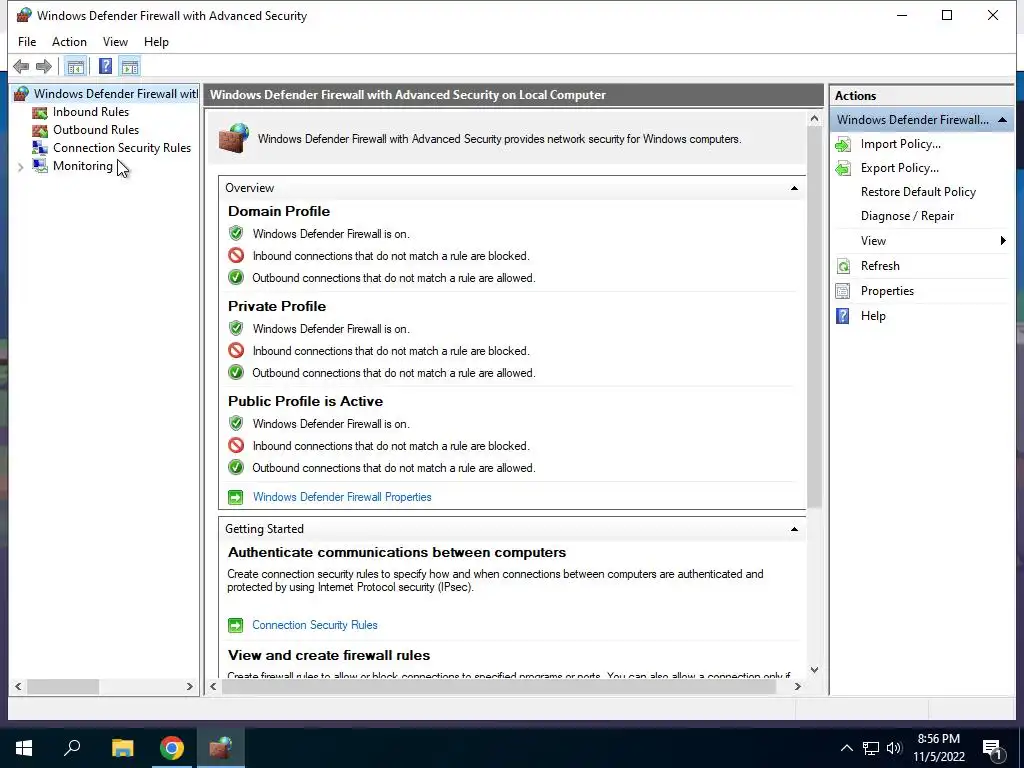Open the notification center icon
The height and width of the screenshot is (768, 1024).
tap(993, 750)
